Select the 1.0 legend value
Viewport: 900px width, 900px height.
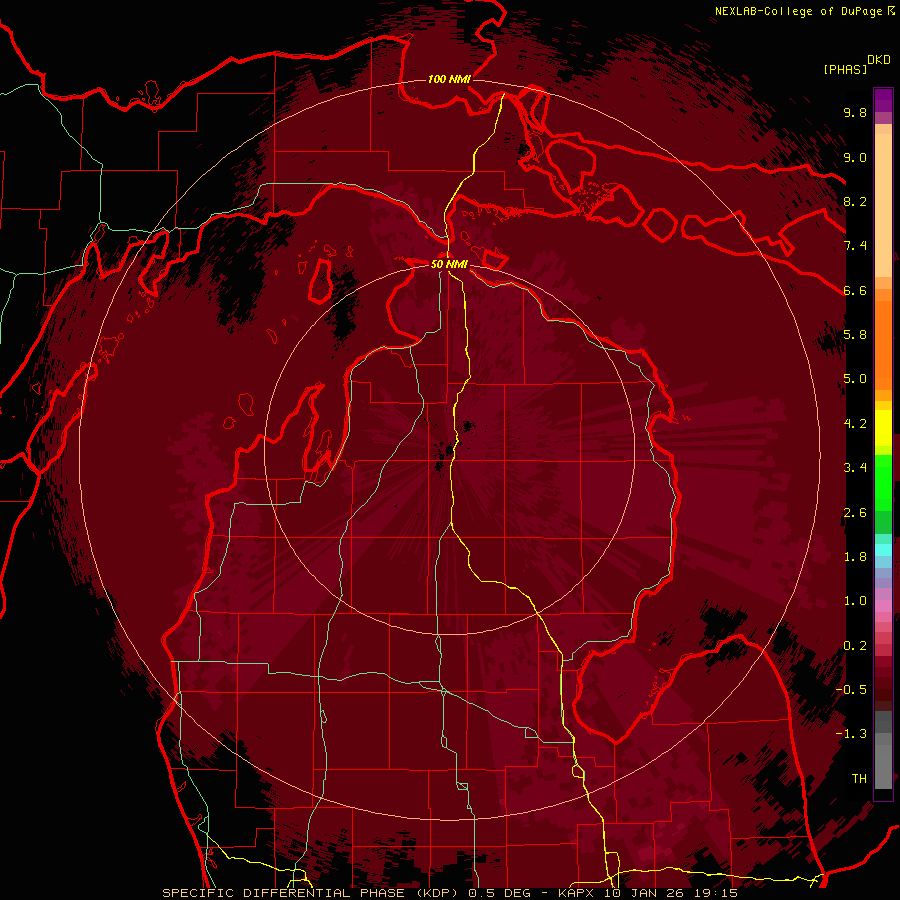(x=855, y=601)
